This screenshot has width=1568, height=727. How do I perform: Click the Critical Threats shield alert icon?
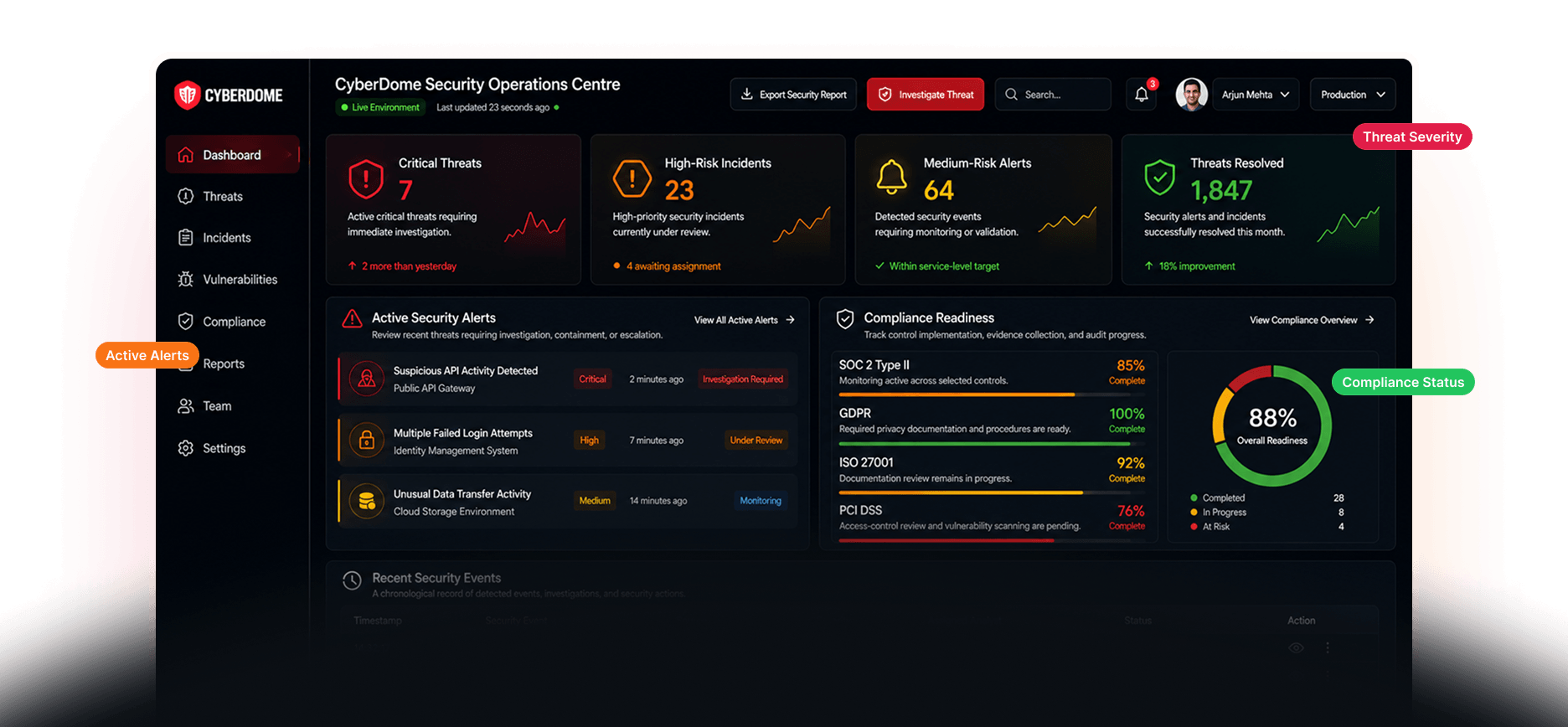(366, 178)
